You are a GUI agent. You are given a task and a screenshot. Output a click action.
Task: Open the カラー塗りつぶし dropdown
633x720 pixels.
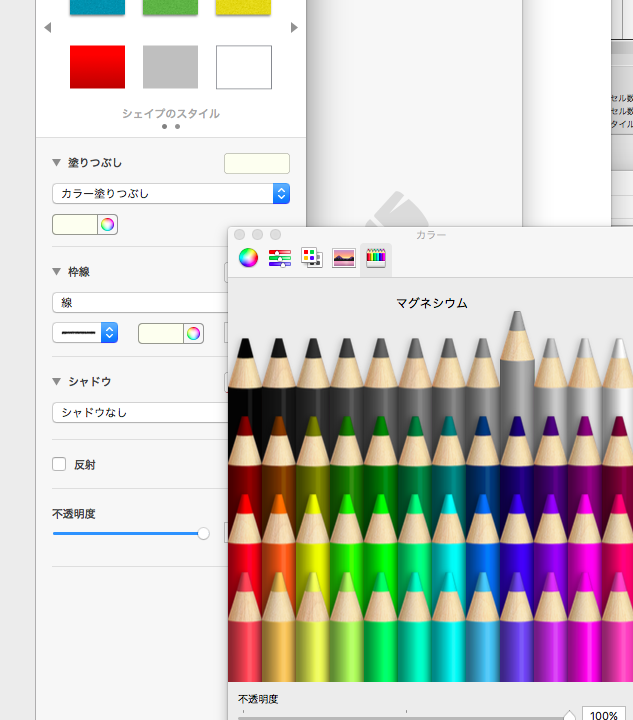click(x=170, y=193)
